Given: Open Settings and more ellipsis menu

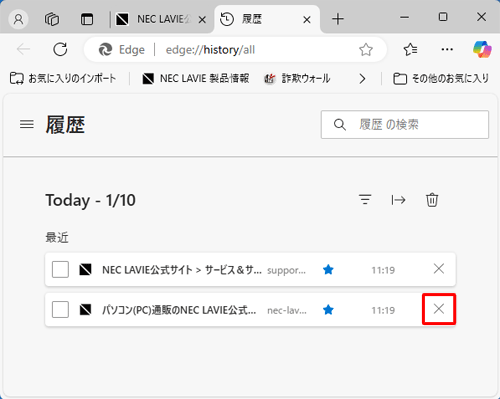Looking at the screenshot, I should click(x=447, y=50).
